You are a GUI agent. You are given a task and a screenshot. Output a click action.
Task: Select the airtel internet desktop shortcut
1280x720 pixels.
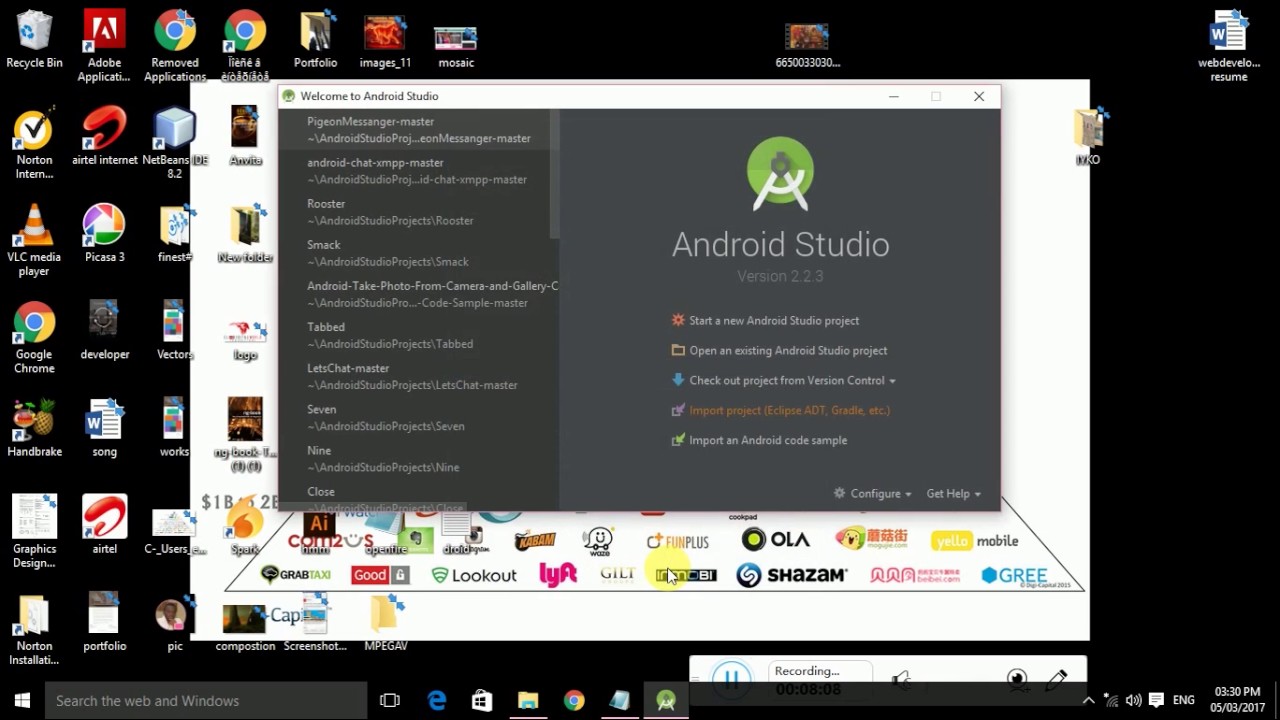104,137
